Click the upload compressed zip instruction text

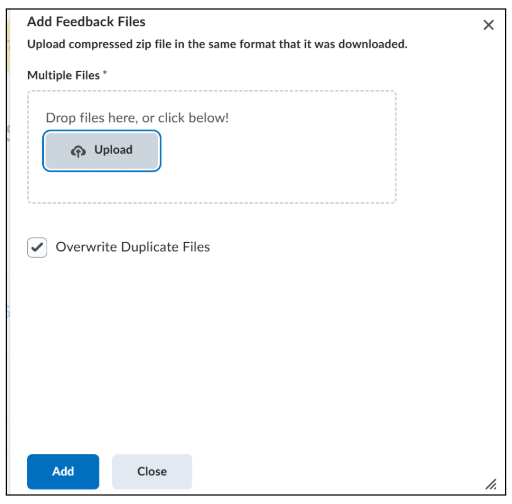(x=217, y=44)
